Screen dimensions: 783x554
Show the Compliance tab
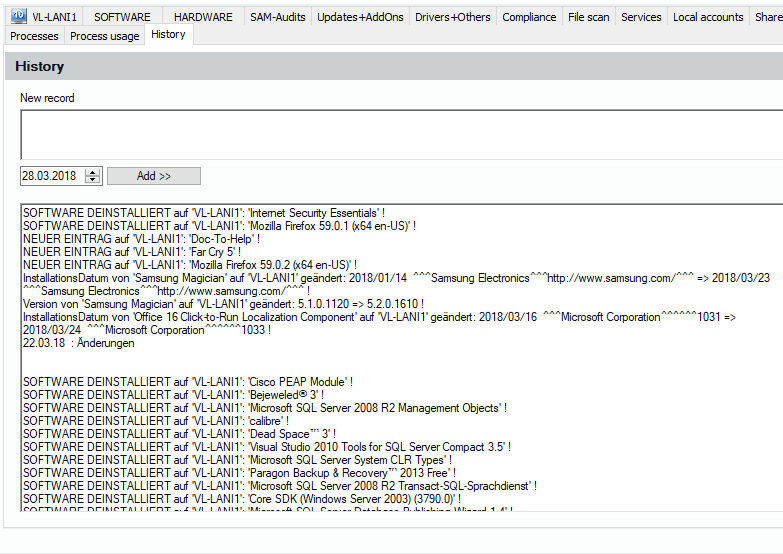(529, 17)
